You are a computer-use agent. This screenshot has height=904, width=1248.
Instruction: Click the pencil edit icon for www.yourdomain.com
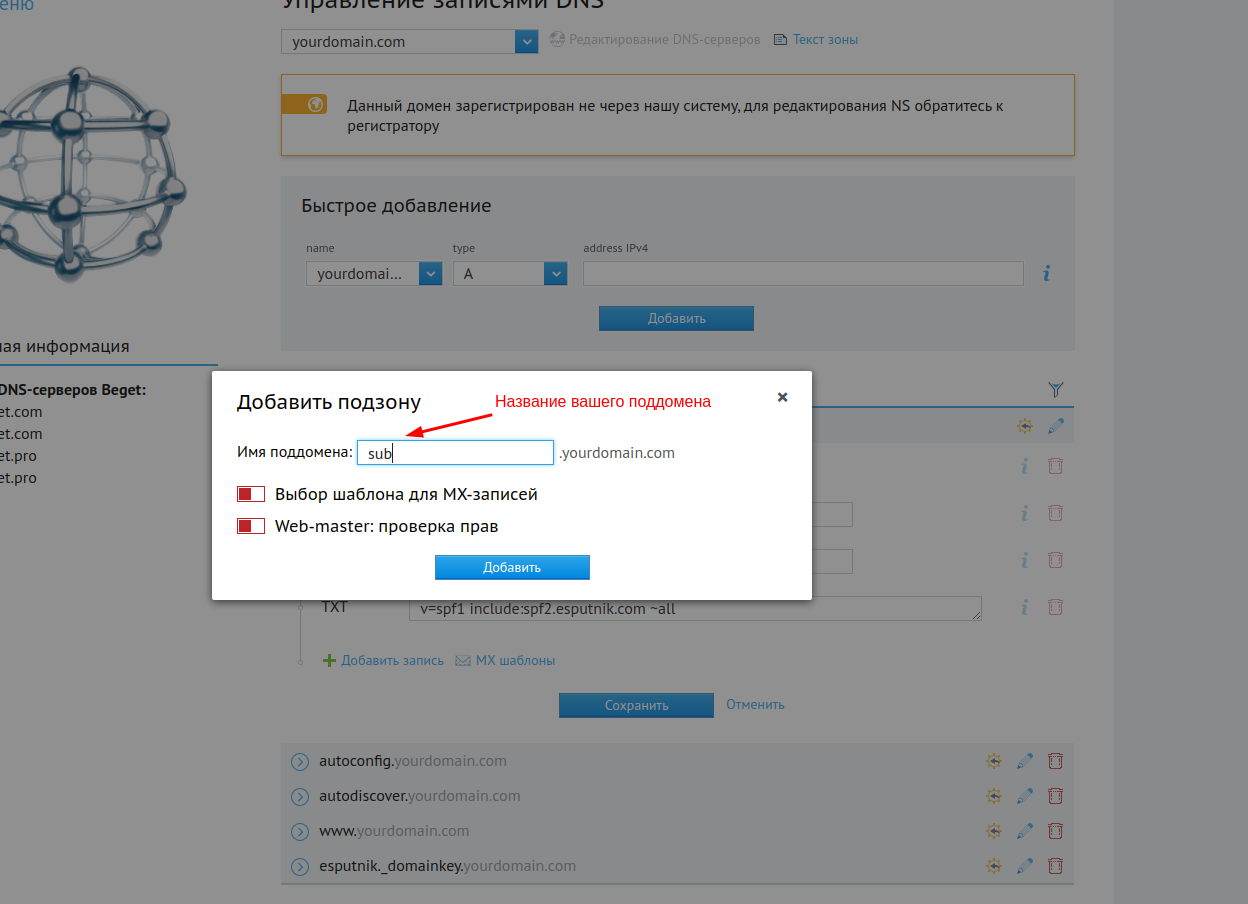coord(1024,831)
